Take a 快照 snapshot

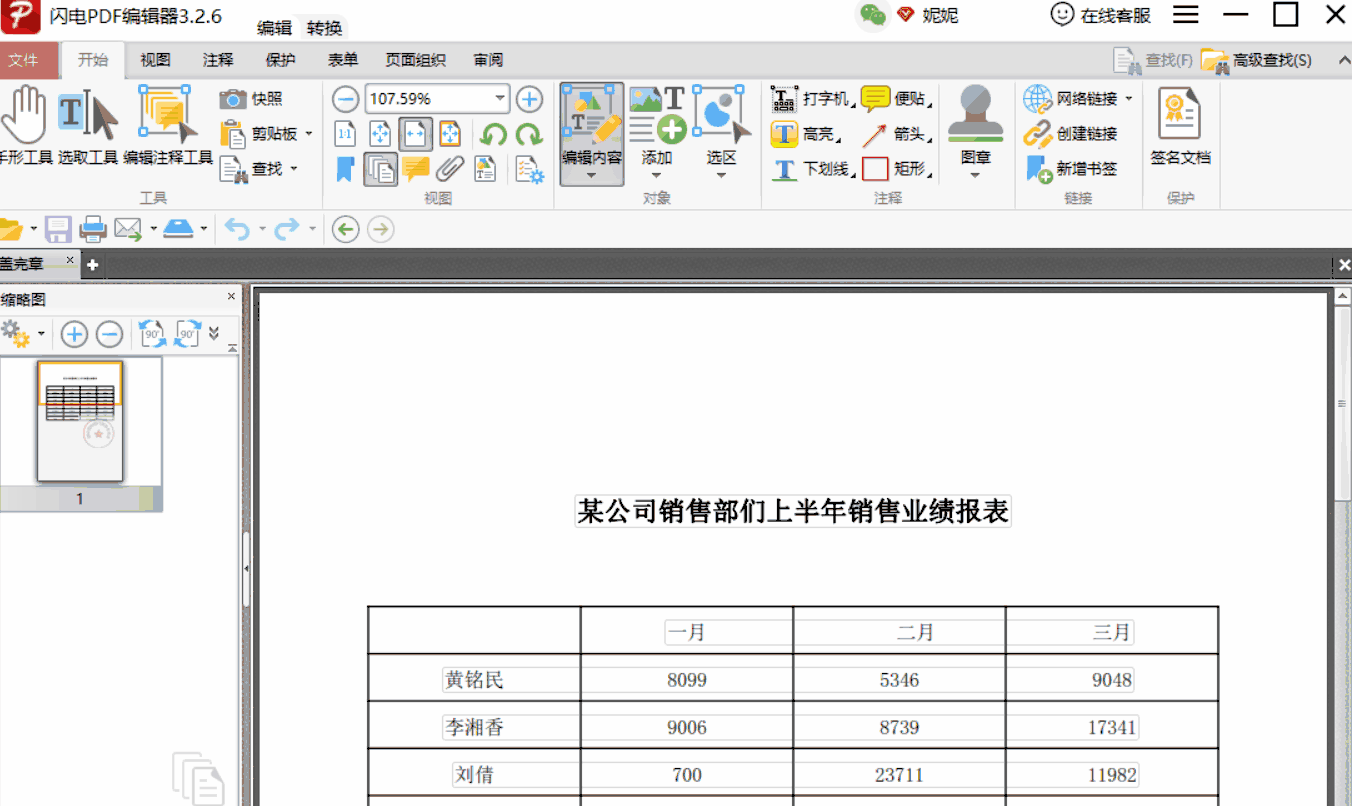pyautogui.click(x=251, y=99)
